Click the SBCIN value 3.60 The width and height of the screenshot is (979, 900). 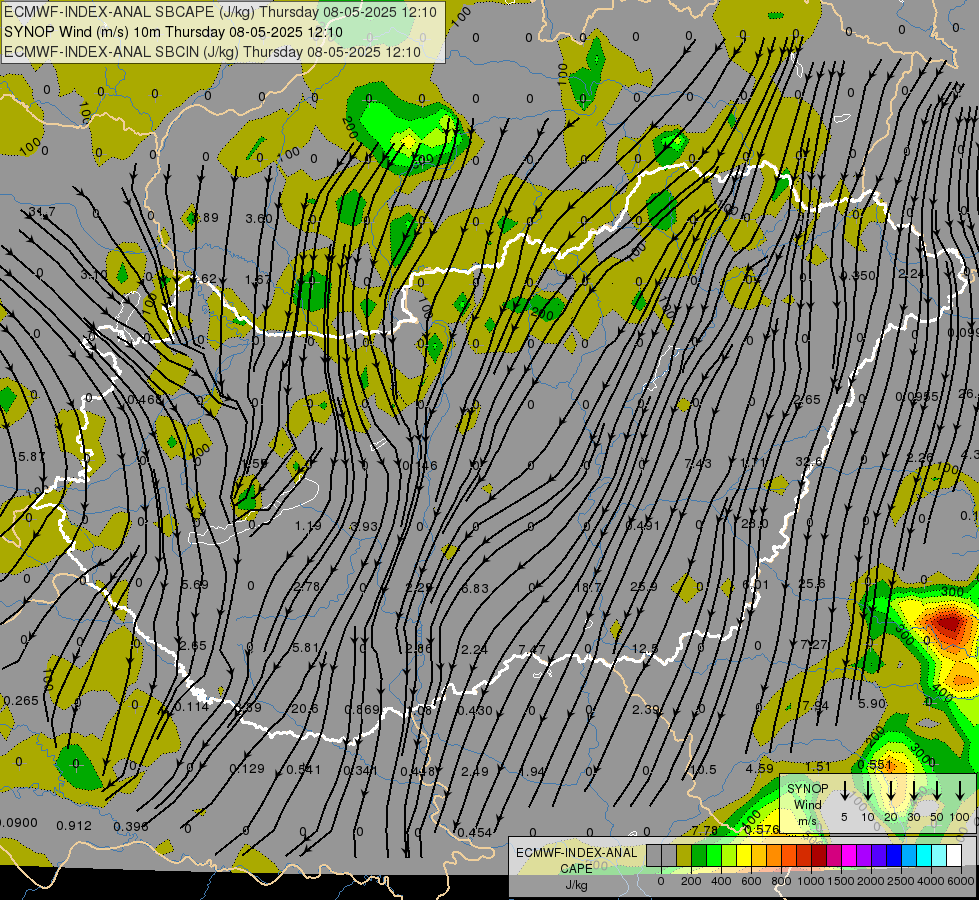coord(259,219)
